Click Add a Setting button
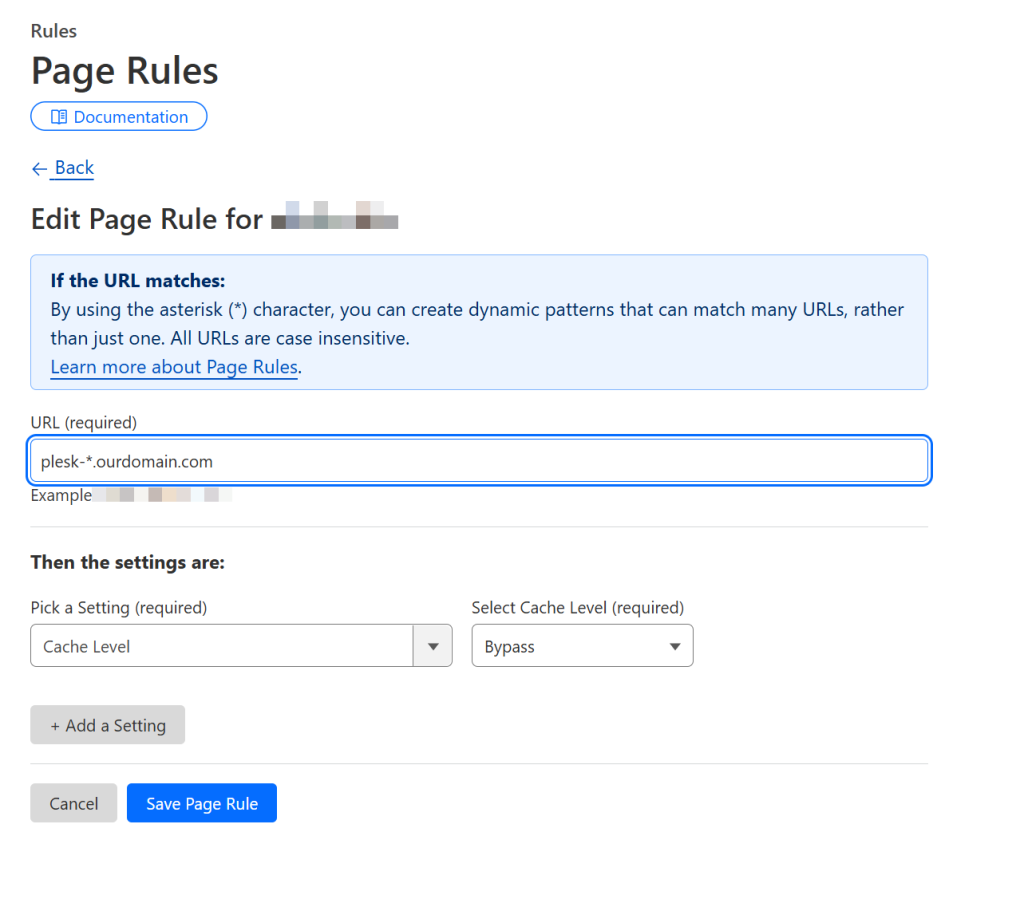Screen dimensions: 1024x899 click(108, 725)
